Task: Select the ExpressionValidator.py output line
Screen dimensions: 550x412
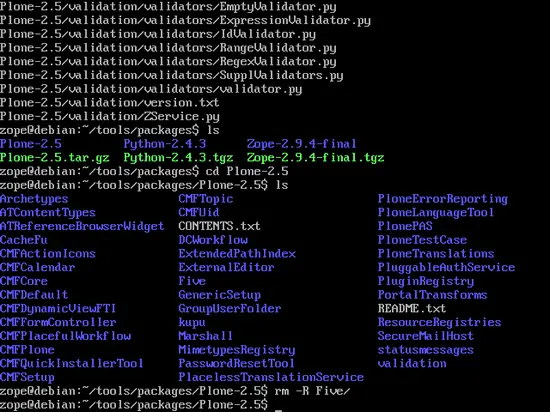Action: [185, 20]
